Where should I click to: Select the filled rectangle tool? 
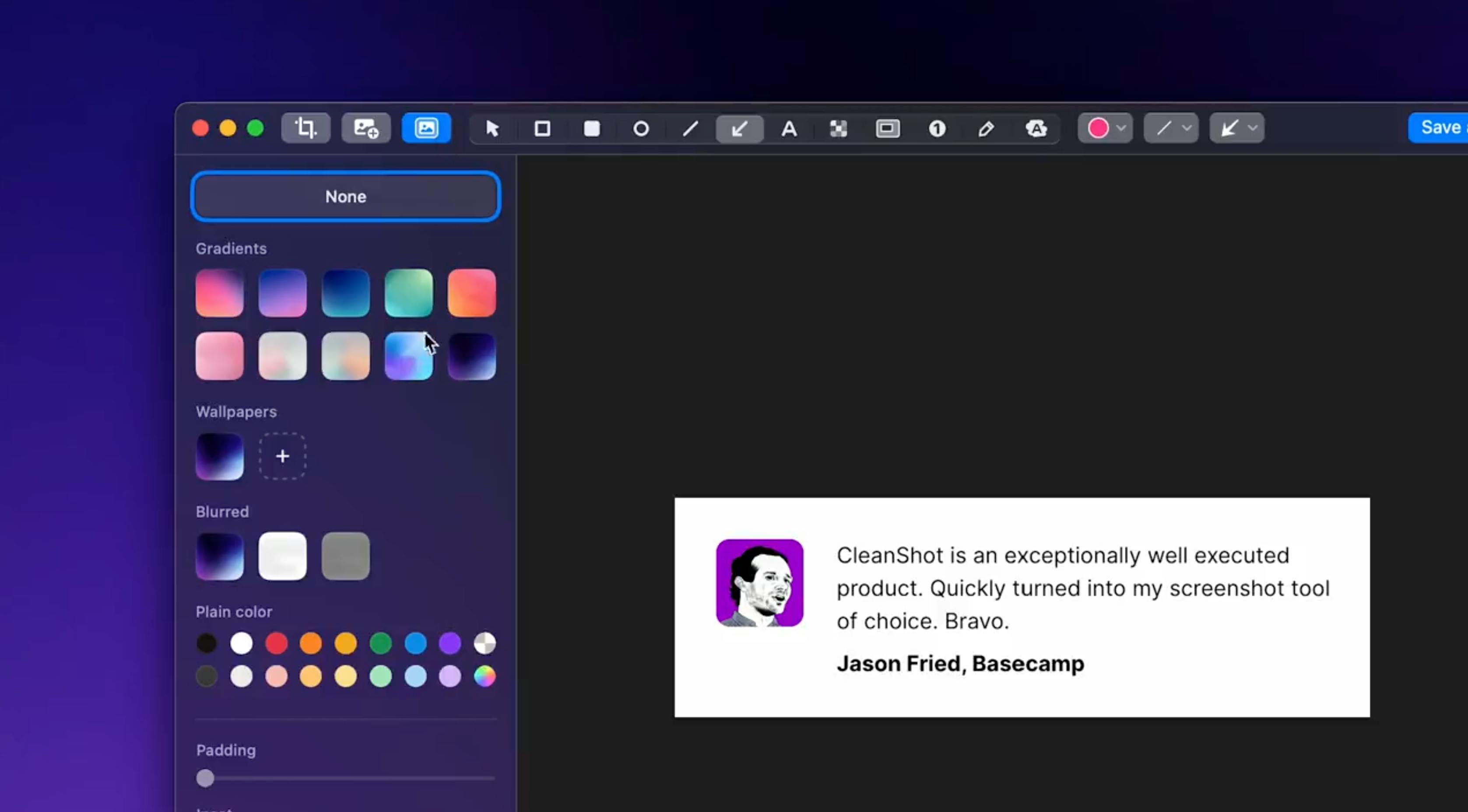tap(592, 129)
